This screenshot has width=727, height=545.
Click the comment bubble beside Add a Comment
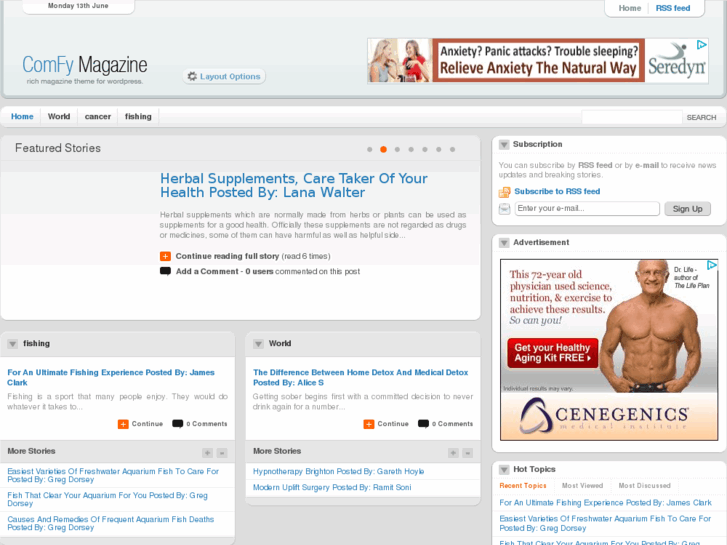165,271
